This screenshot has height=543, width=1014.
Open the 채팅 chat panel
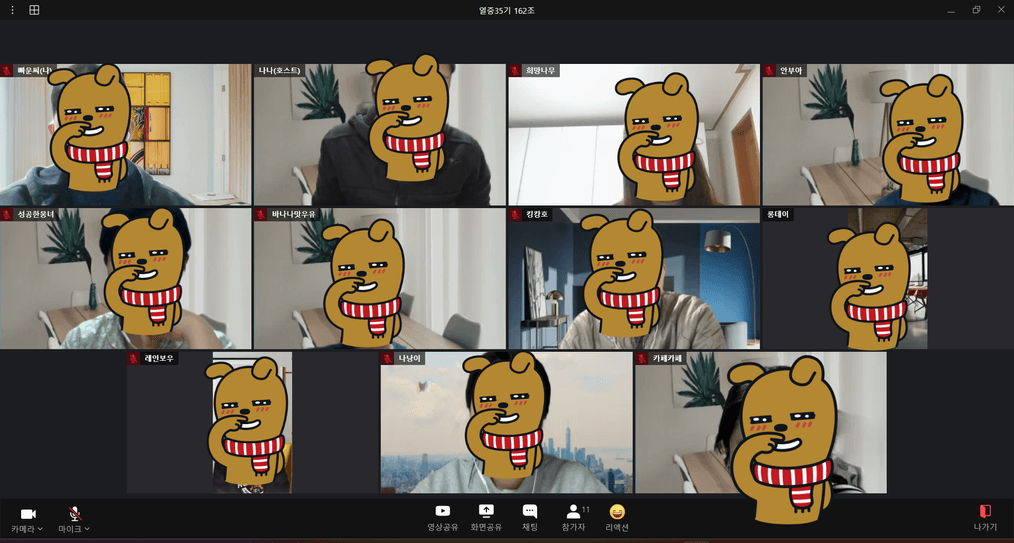(530, 518)
